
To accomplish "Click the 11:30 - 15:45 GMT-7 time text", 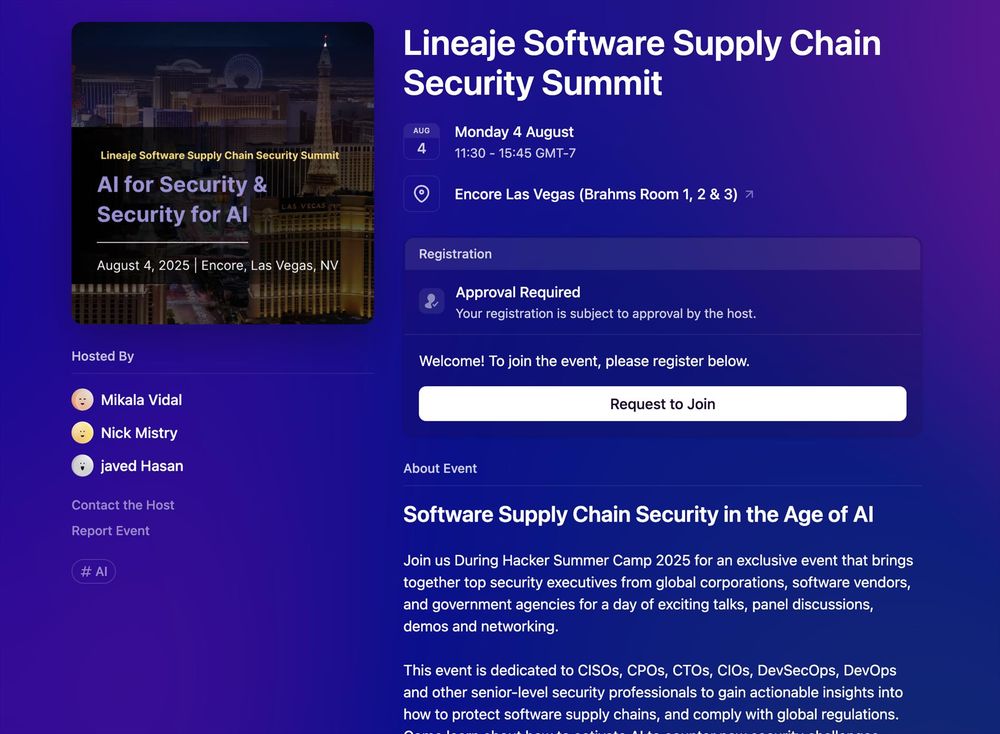I will (x=515, y=153).
